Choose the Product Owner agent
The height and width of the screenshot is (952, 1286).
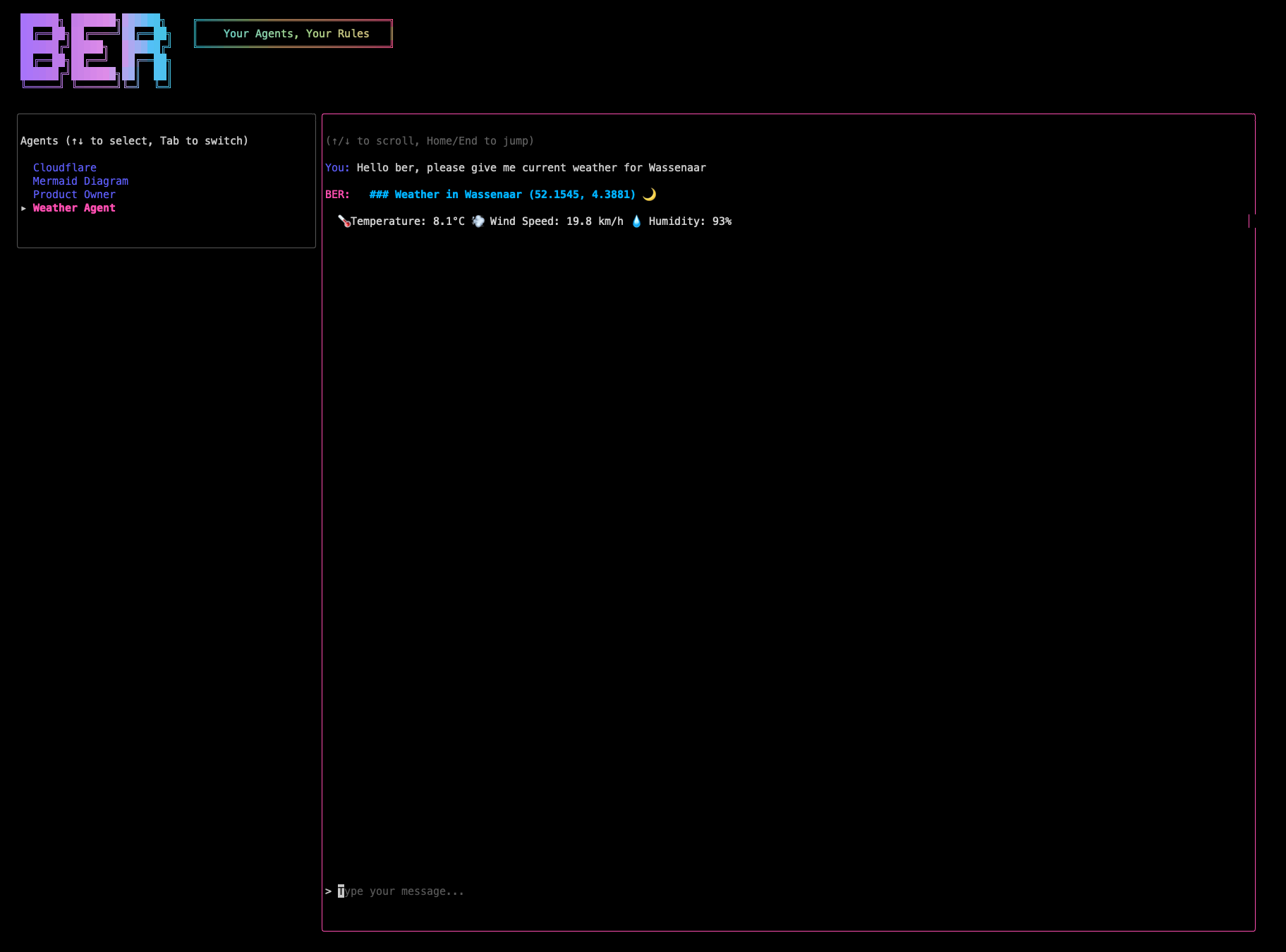(74, 195)
